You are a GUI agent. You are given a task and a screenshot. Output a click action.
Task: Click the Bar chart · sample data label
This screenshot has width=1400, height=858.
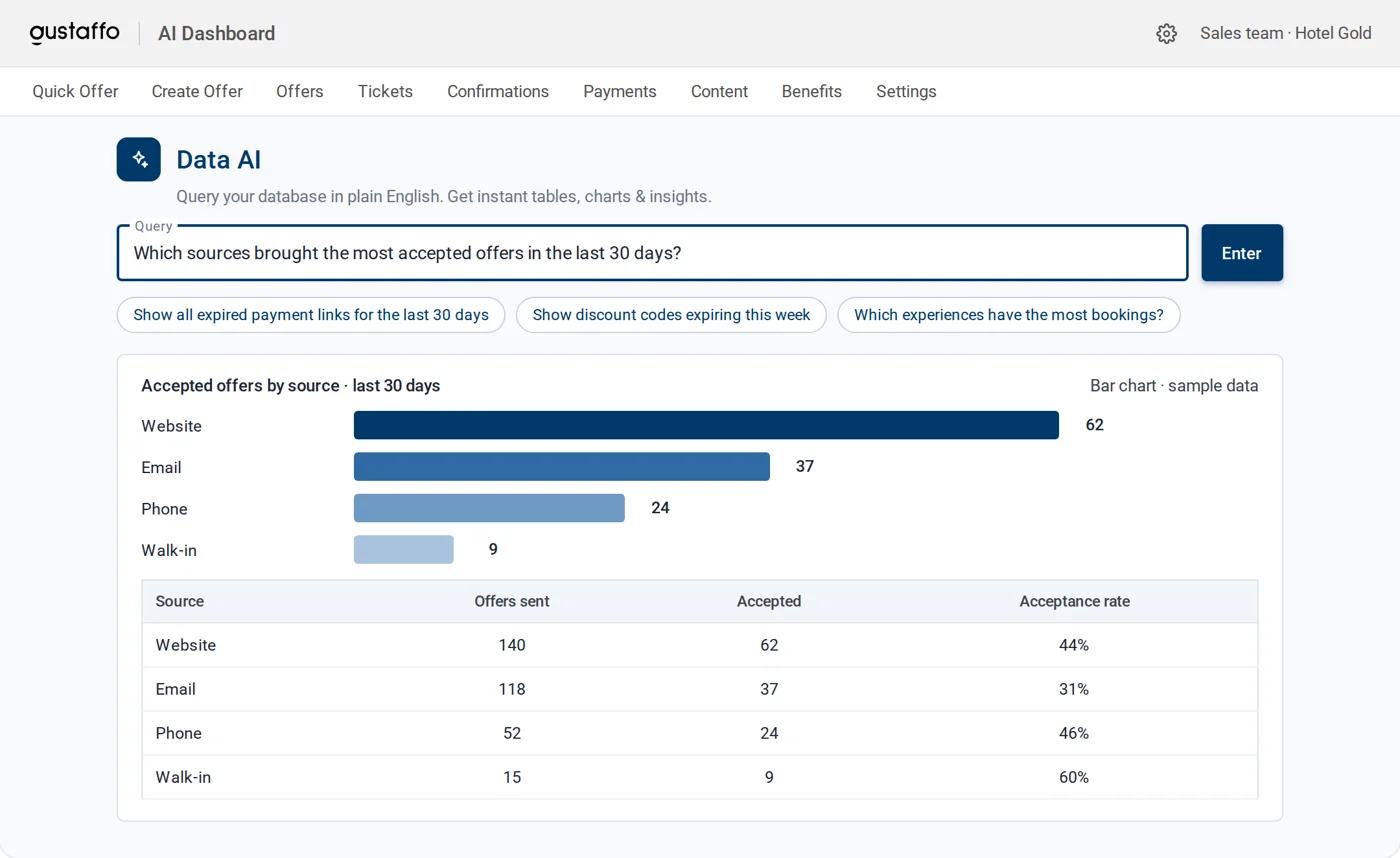1174,386
